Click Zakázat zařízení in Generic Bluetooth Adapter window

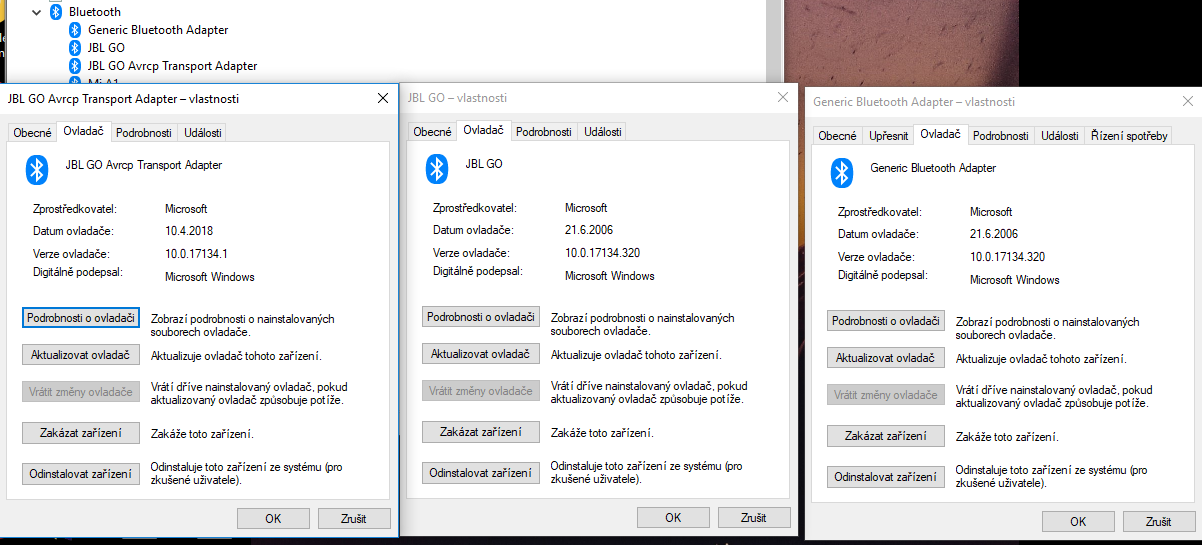click(x=886, y=436)
